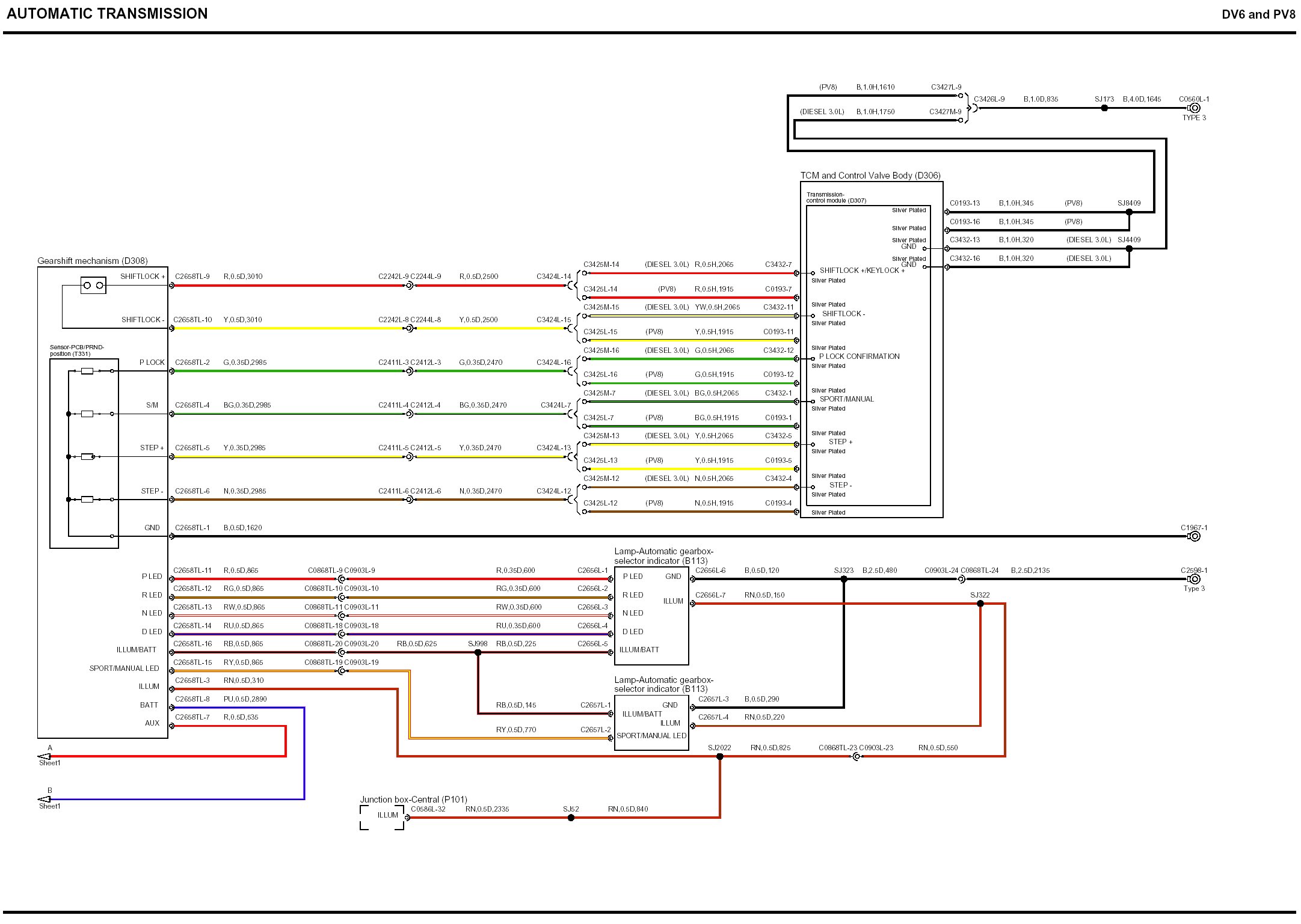
Task: Click the SJ323 splice dot
Action: [x=844, y=579]
